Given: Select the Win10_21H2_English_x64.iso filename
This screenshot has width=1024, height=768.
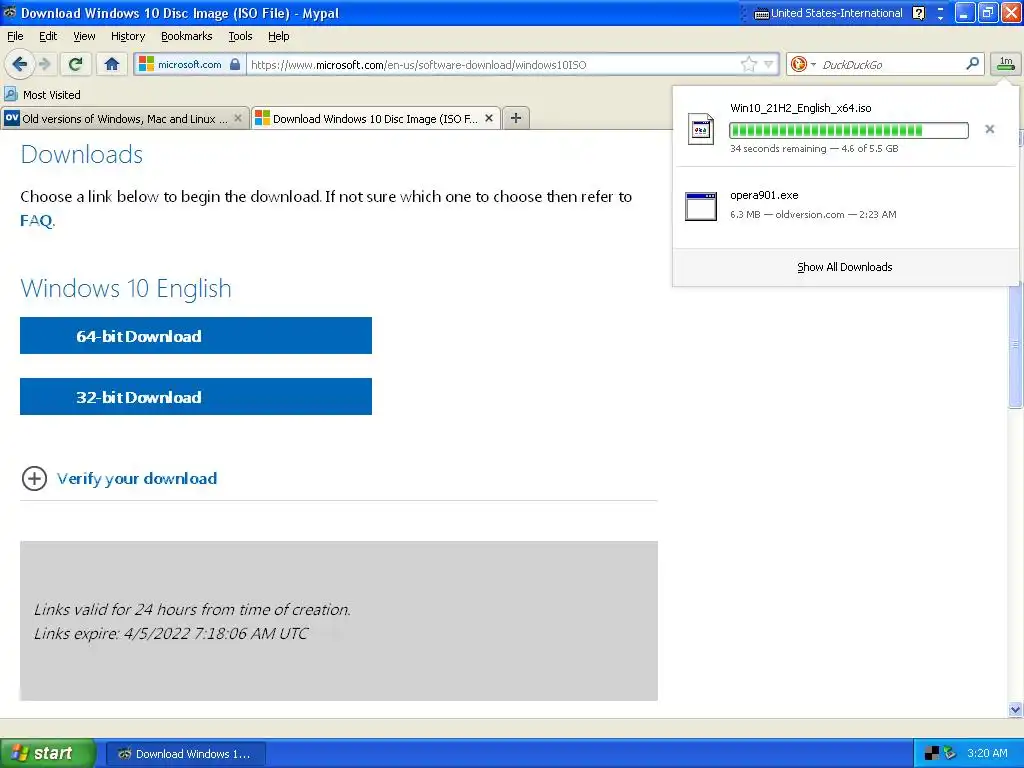Looking at the screenshot, I should (x=801, y=108).
